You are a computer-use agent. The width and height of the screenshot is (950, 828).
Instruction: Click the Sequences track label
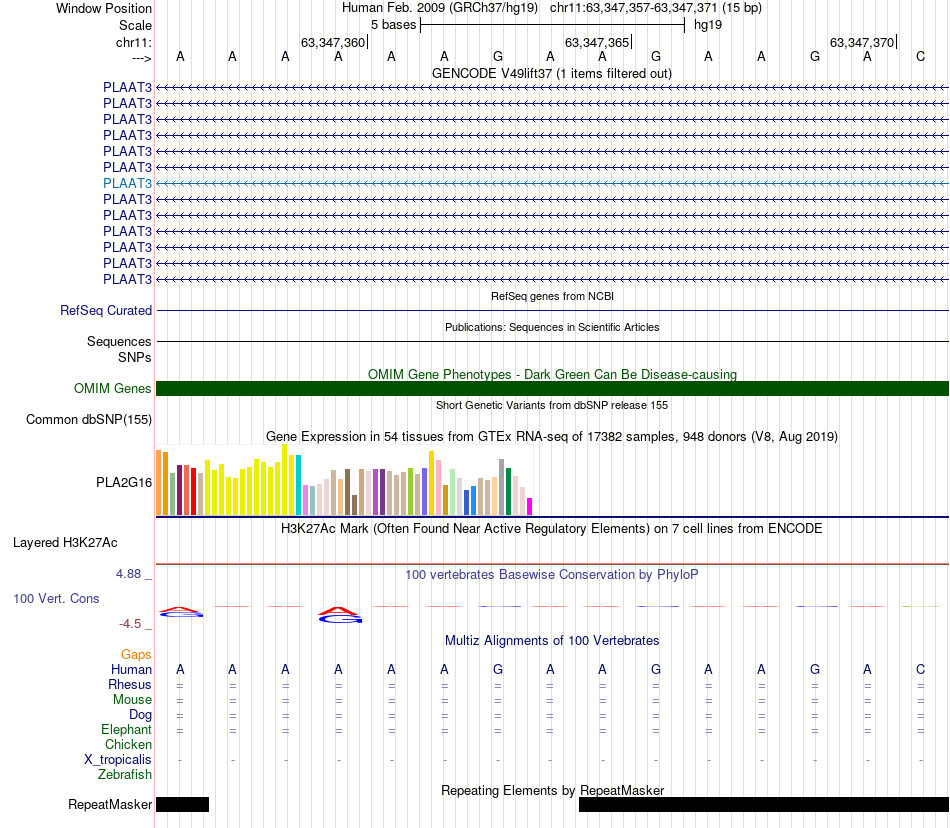click(119, 341)
